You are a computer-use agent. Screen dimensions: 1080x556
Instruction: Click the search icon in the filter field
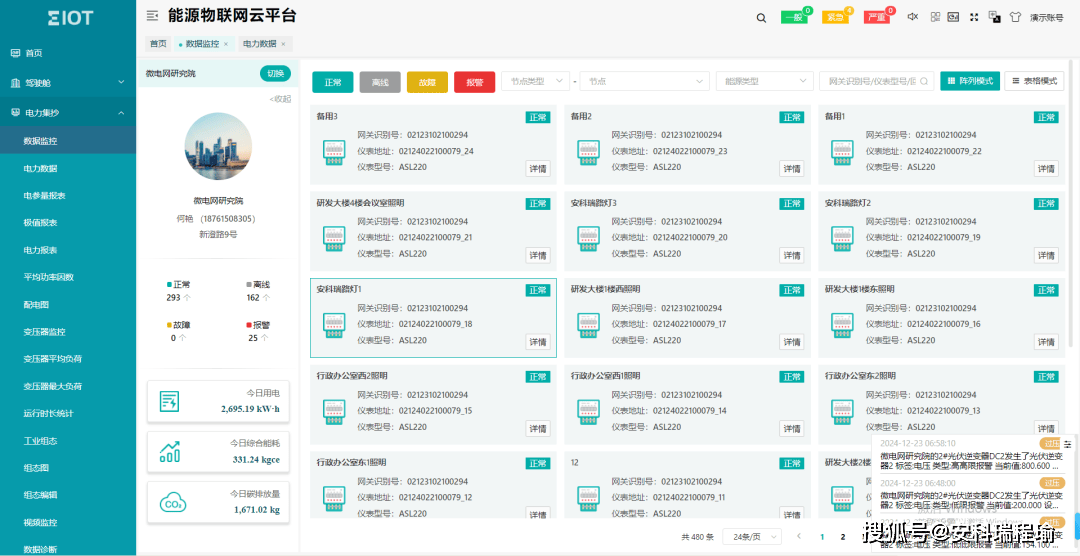[x=925, y=81]
